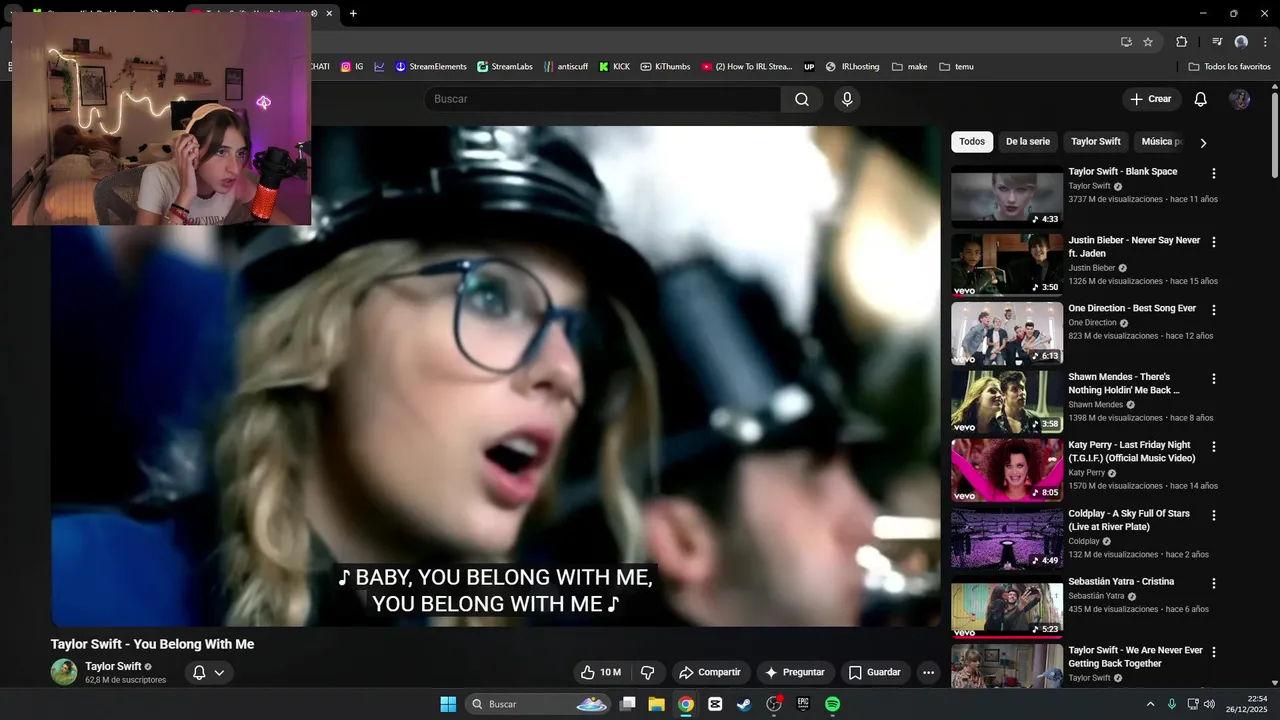Open Spotify from the taskbar
Screen dimensions: 1280x720
pos(832,704)
